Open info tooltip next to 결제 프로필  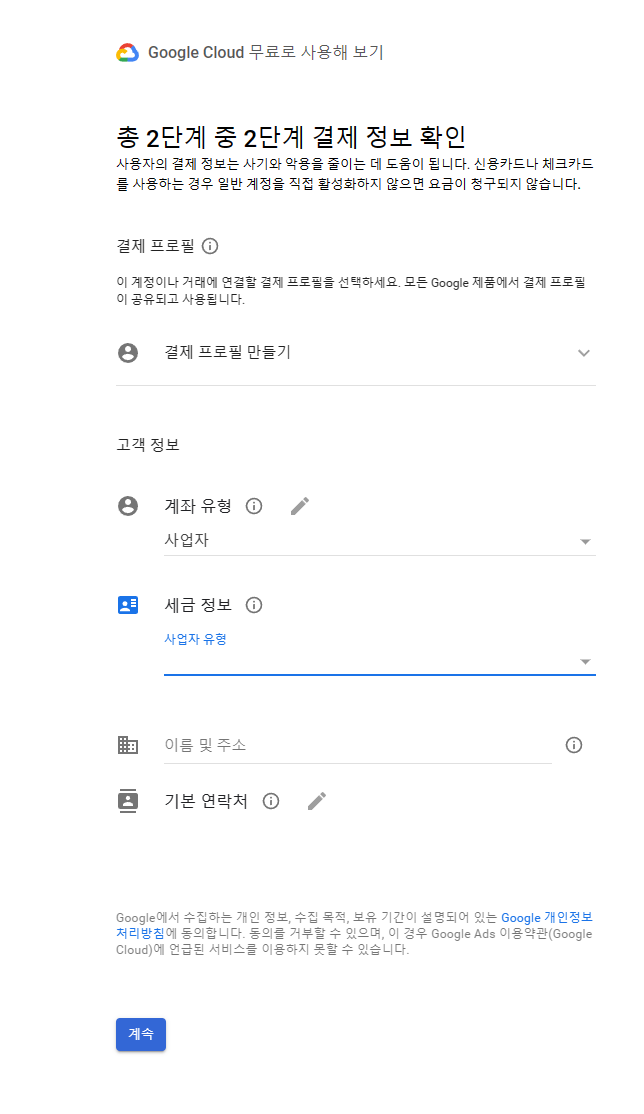(210, 247)
